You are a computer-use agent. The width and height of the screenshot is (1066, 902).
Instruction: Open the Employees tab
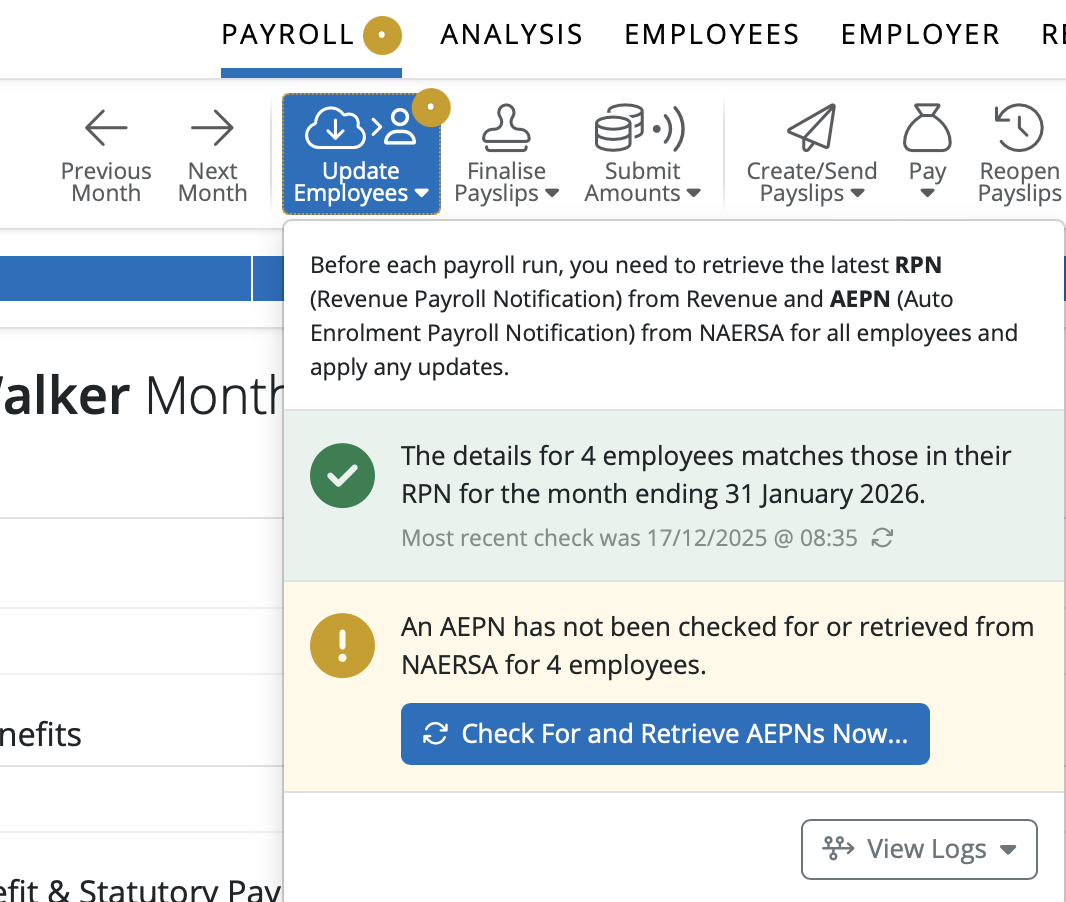712,35
